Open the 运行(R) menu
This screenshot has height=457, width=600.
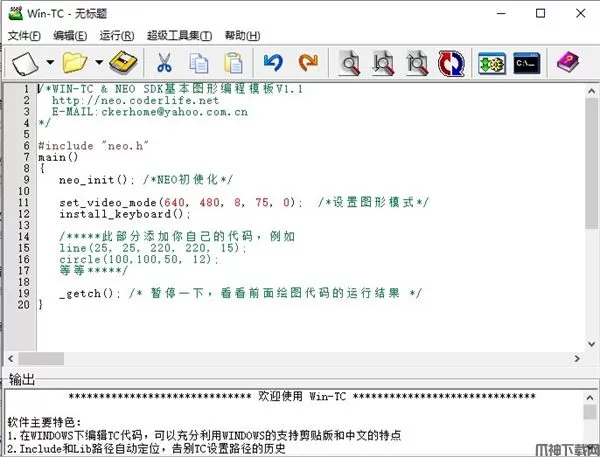pos(117,36)
